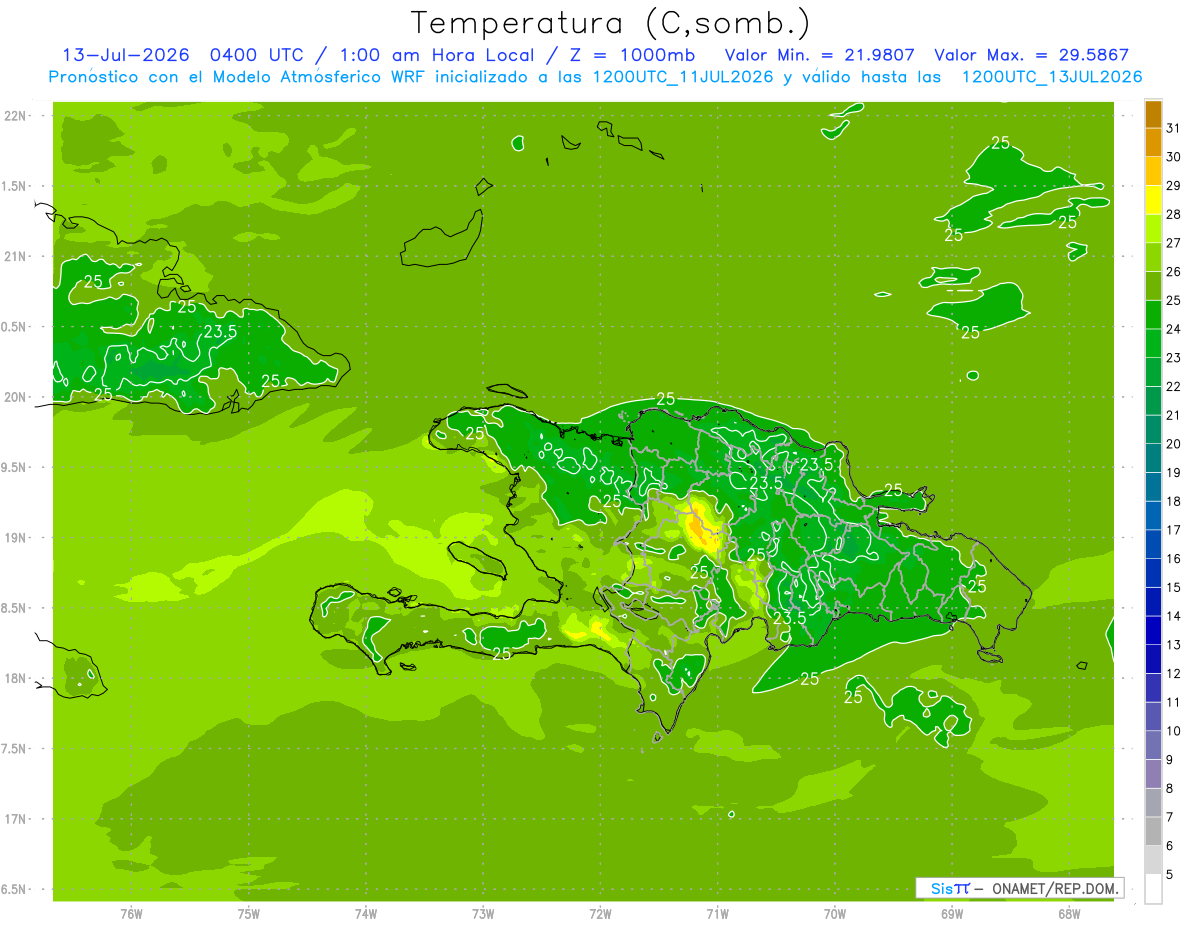The height and width of the screenshot is (927, 1200).
Task: Pick the yellow swatch between 28 and 29
Action: point(1153,199)
